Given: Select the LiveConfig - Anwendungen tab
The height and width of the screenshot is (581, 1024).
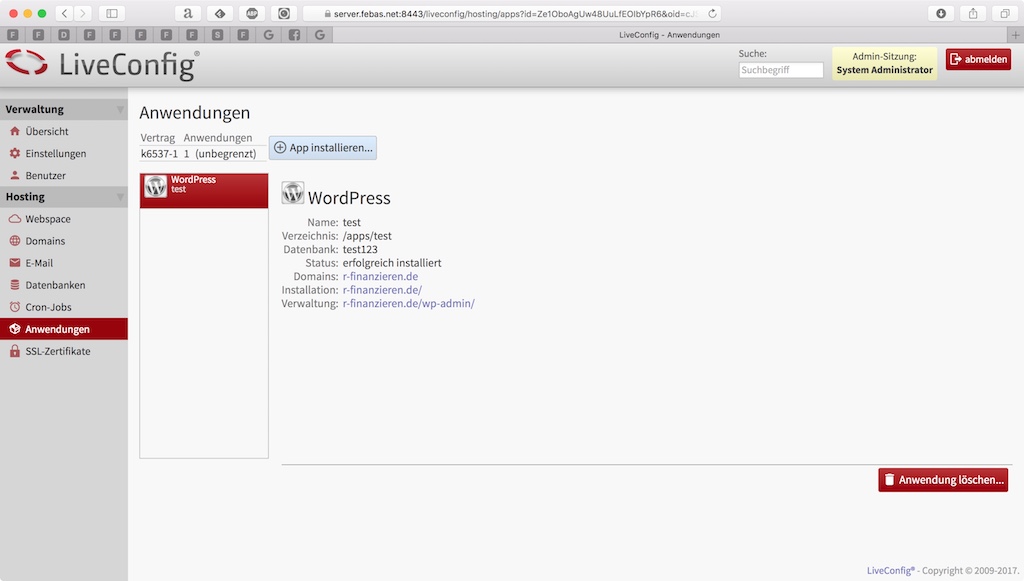Looking at the screenshot, I should tap(669, 35).
